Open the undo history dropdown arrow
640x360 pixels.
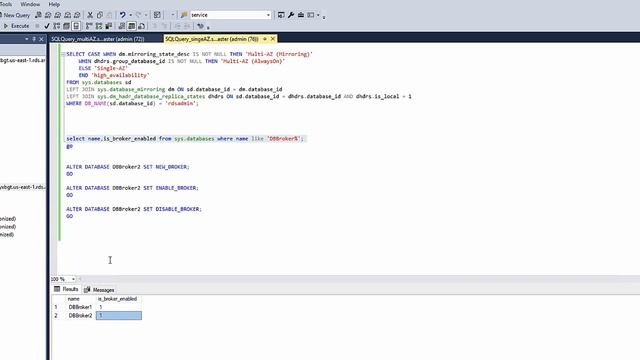tap(131, 15)
